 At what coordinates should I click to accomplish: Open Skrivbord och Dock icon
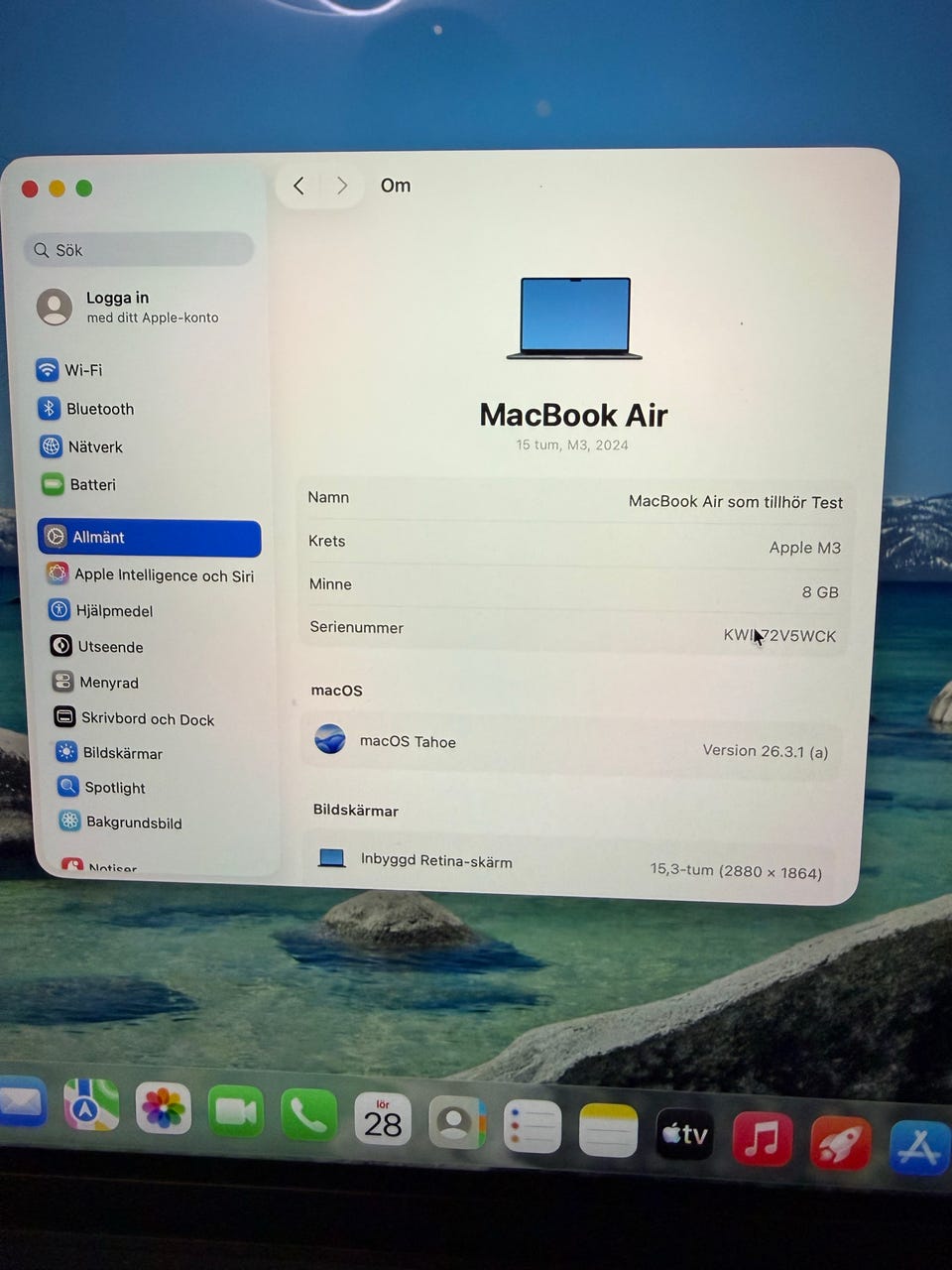[x=64, y=716]
